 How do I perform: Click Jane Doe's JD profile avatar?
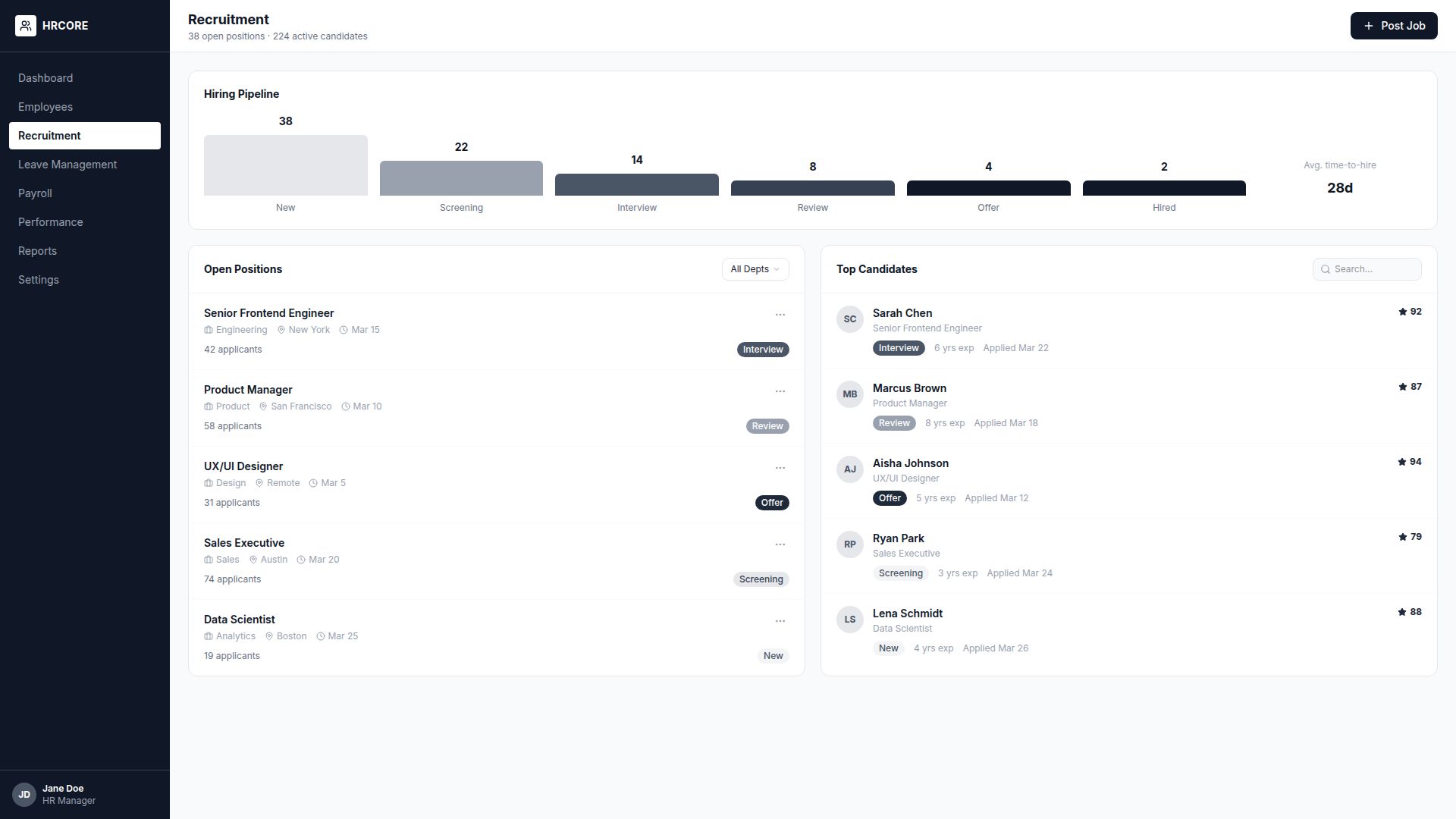(24, 795)
